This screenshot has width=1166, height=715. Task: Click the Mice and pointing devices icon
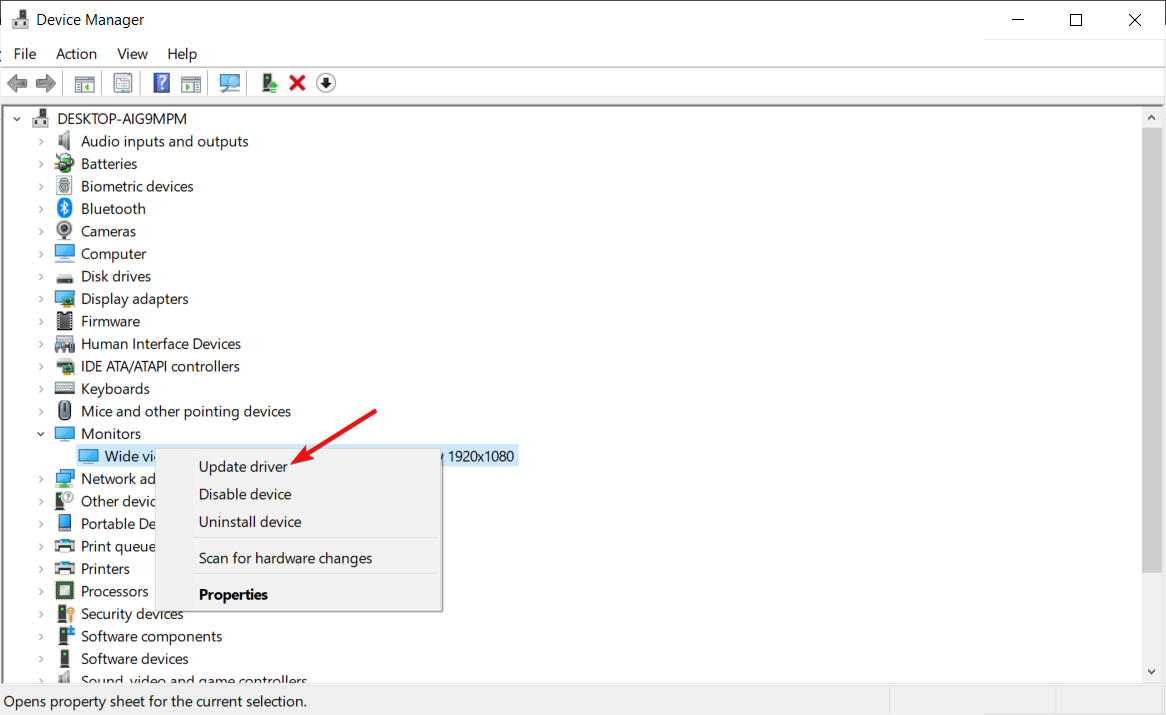[x=65, y=411]
